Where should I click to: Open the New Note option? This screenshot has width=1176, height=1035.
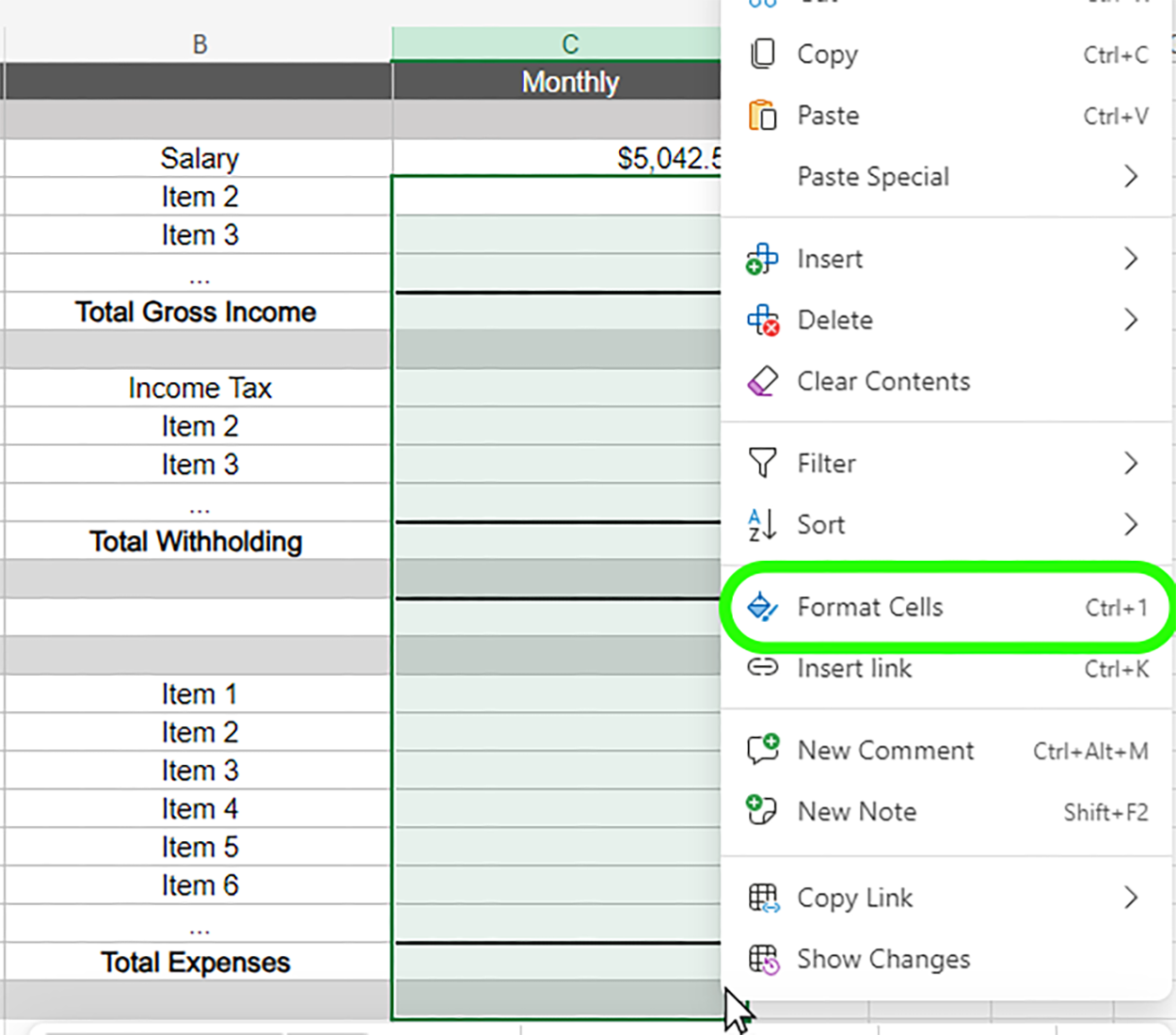tap(857, 811)
